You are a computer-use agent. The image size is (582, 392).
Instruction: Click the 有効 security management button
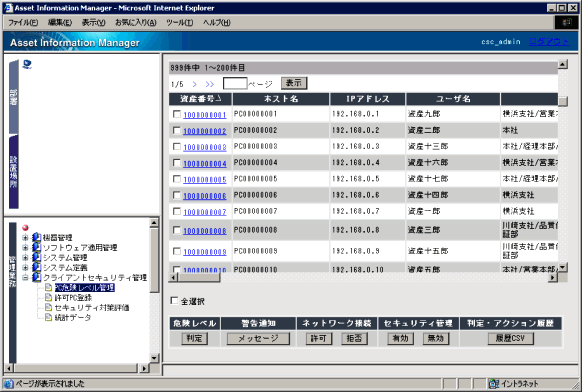(400, 338)
